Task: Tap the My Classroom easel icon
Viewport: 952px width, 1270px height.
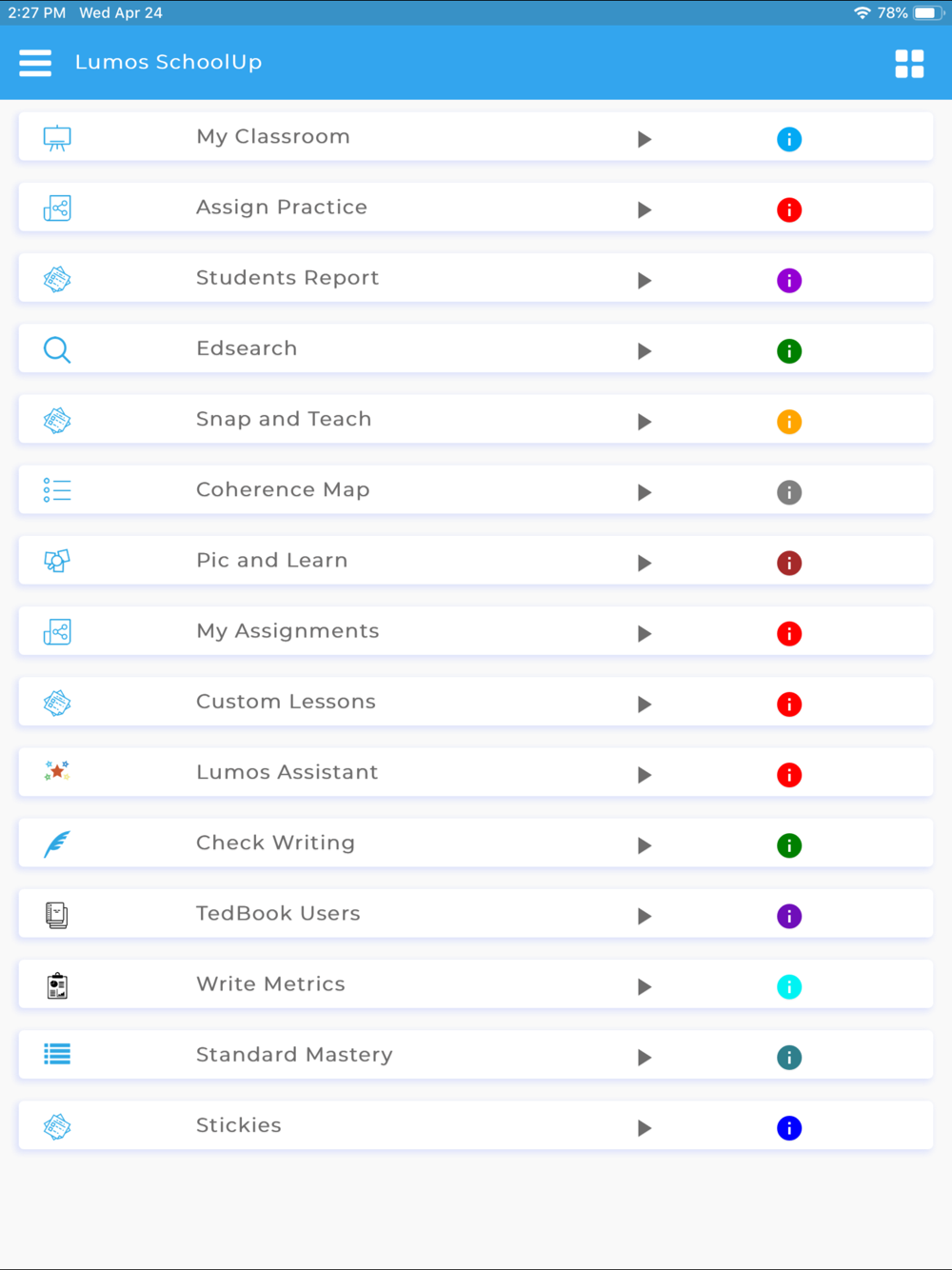Action: coord(57,138)
